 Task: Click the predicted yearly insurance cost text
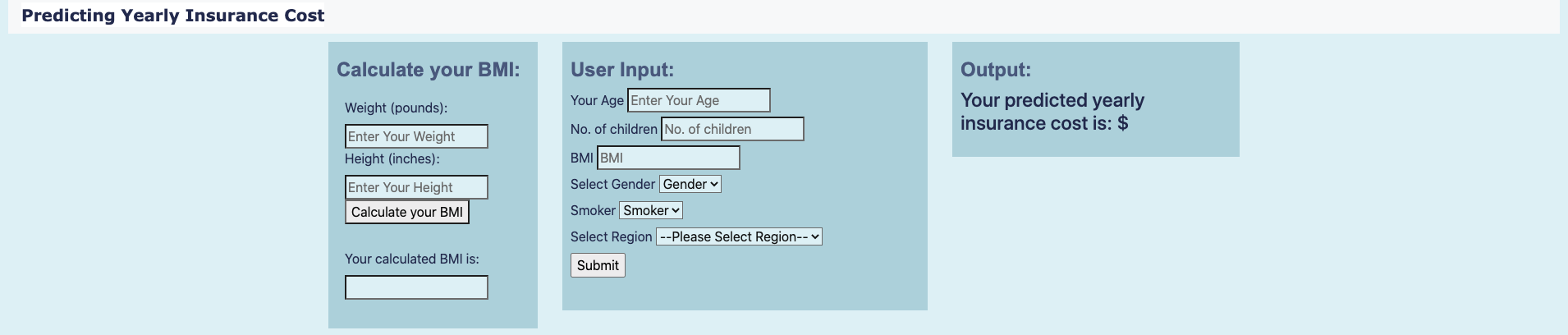(x=1052, y=112)
